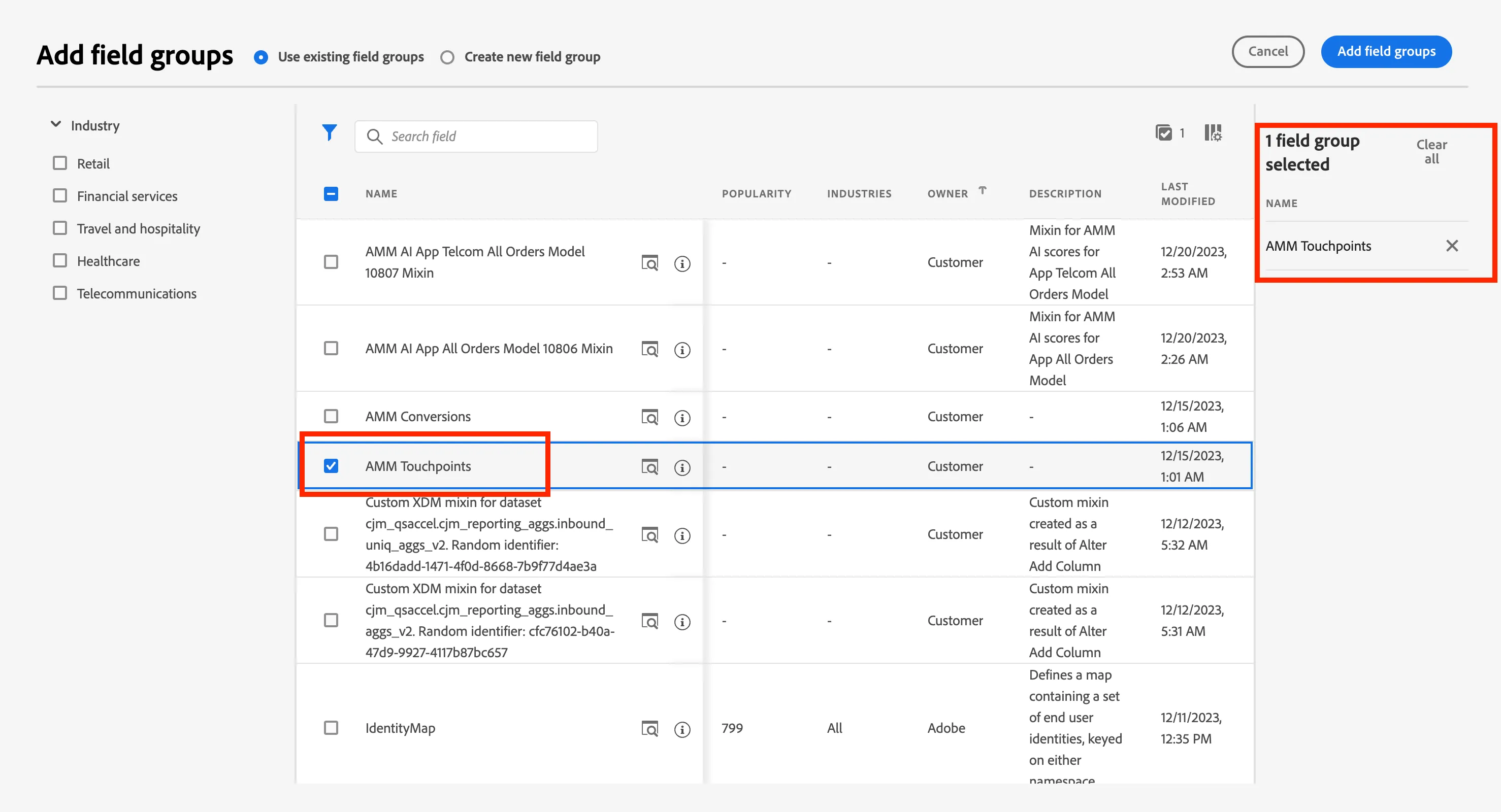Image resolution: width=1501 pixels, height=812 pixels.
Task: Preview AMM AI App Telcom All Orders Model field group
Action: coord(649,263)
